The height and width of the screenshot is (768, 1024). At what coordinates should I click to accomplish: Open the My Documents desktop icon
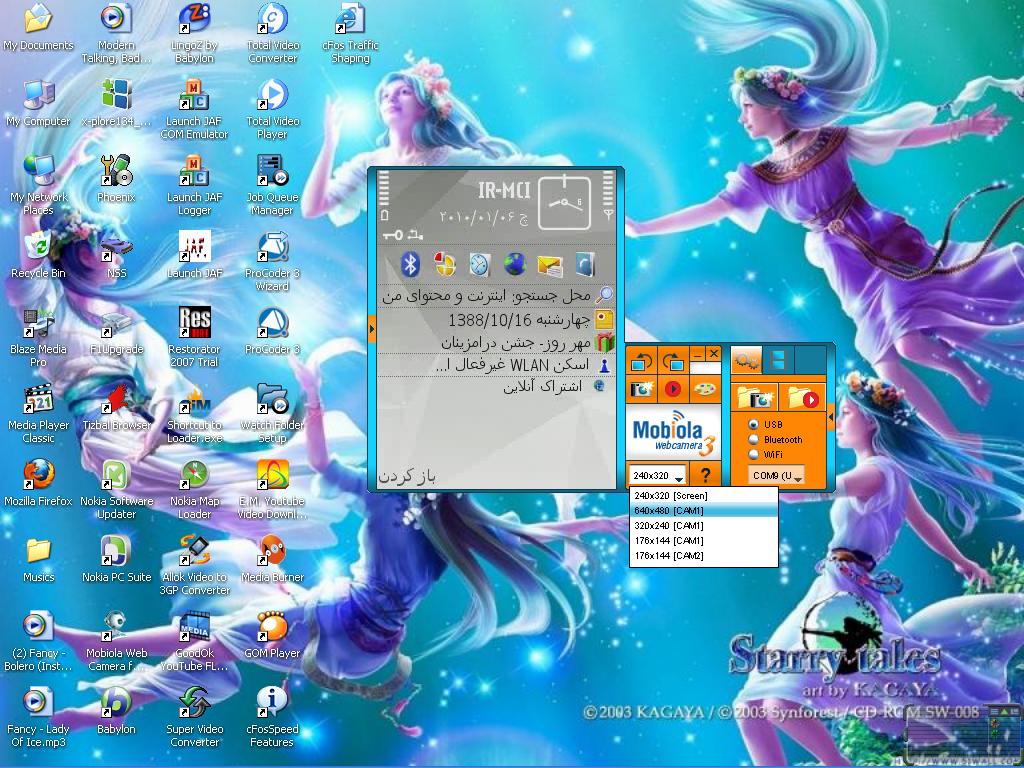pos(39,28)
